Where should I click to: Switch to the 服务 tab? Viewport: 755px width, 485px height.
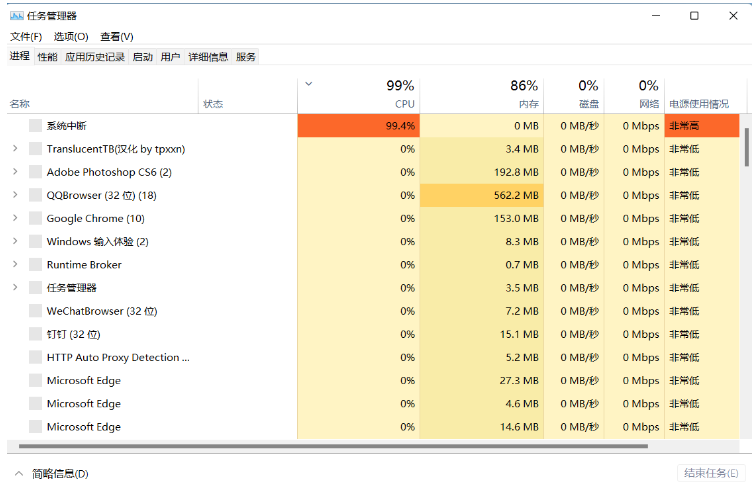point(246,57)
